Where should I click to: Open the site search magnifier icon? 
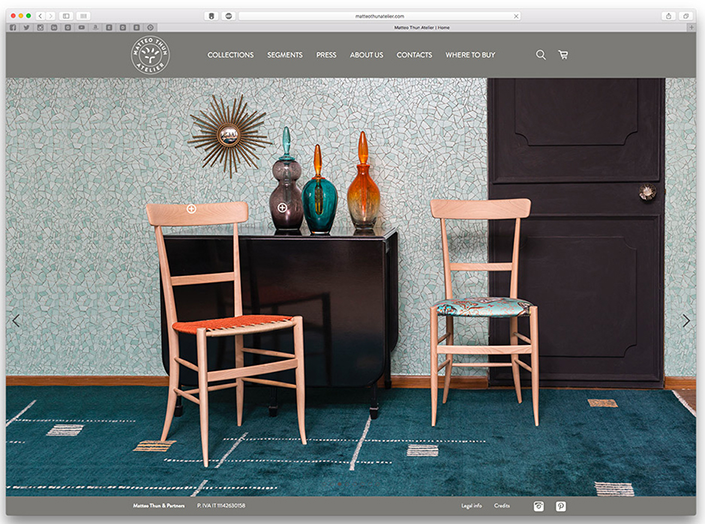click(541, 55)
